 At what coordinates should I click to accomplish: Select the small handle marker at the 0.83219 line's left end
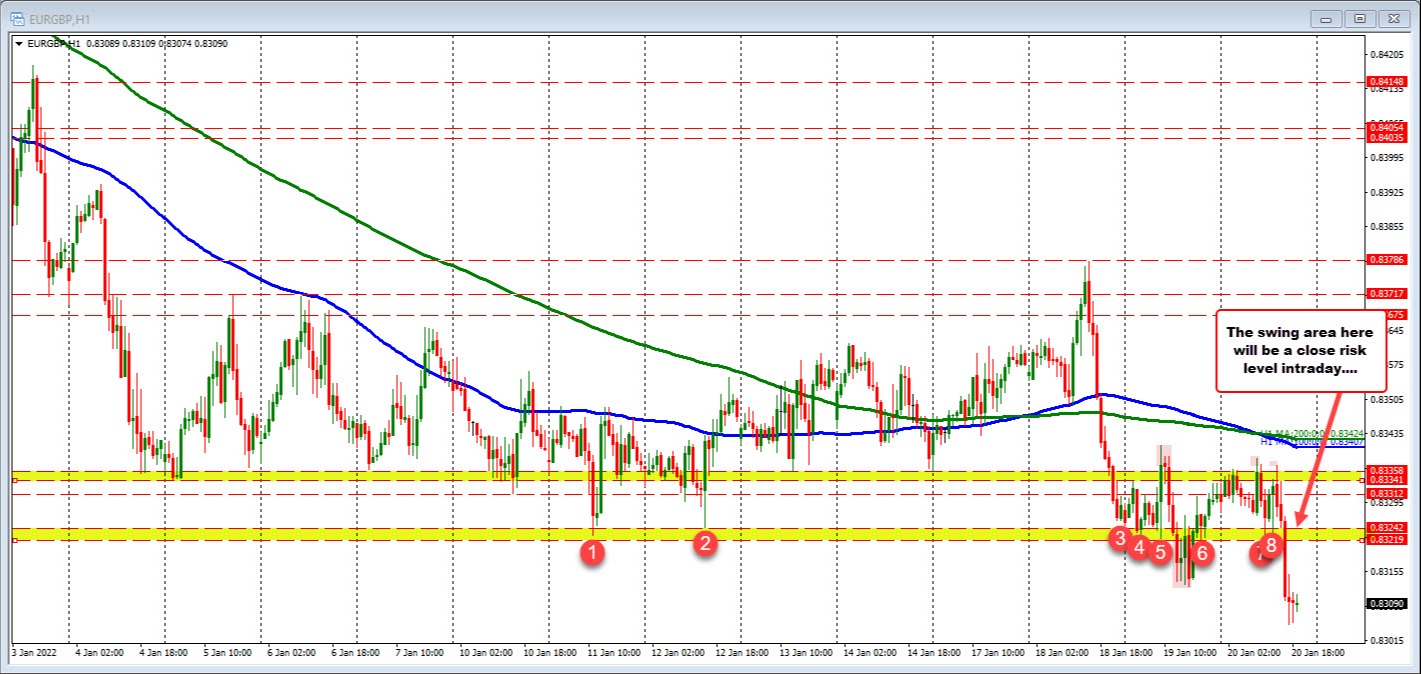pyautogui.click(x=14, y=541)
